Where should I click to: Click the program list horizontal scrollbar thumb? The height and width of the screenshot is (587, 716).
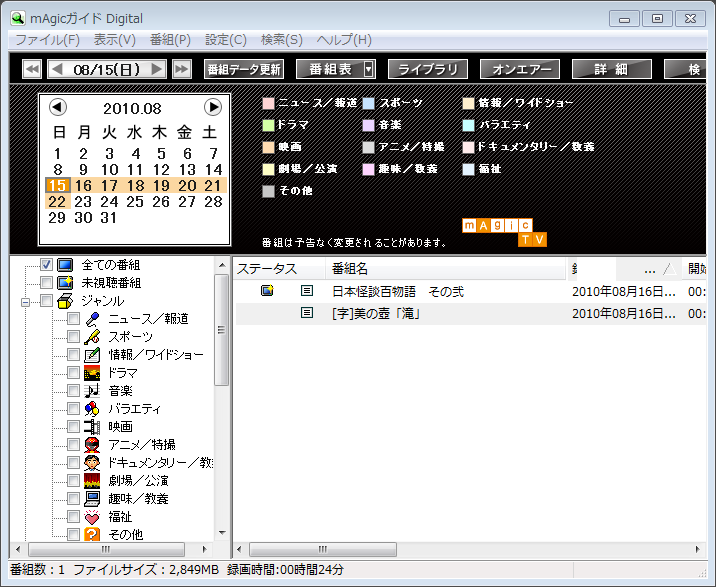pos(323,549)
